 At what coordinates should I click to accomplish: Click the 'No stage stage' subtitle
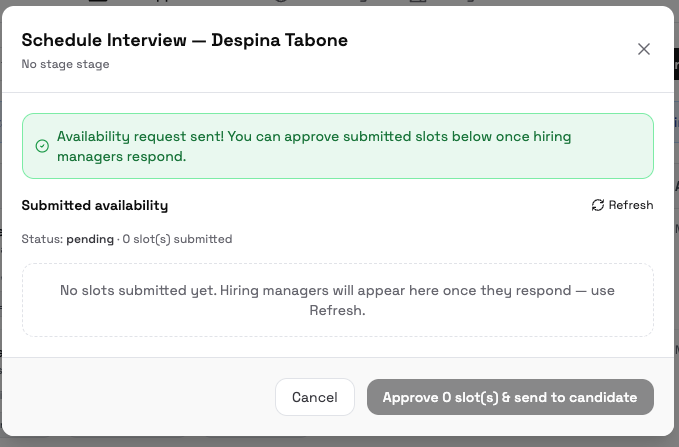65,64
